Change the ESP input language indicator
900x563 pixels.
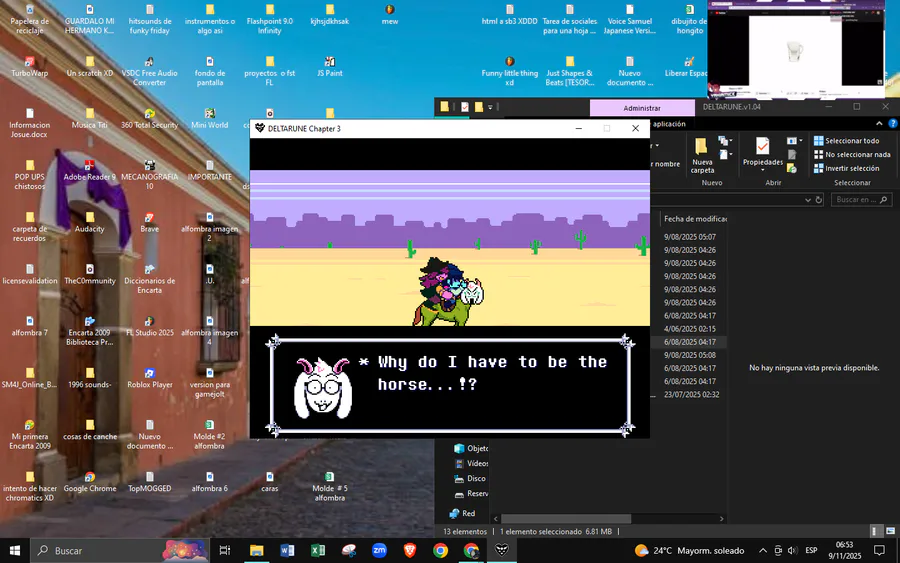tap(811, 550)
